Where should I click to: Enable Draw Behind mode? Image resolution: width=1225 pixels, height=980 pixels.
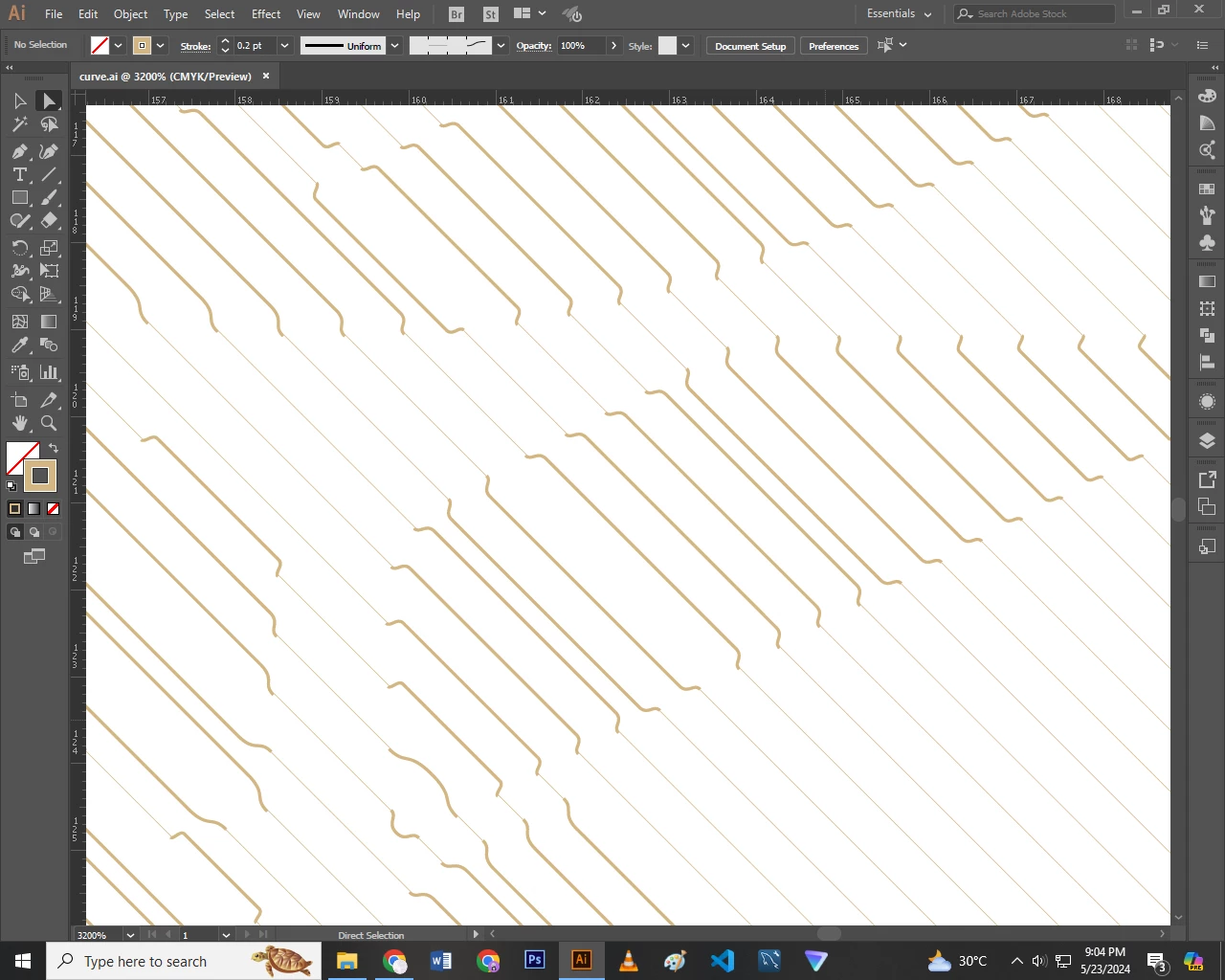(x=33, y=532)
